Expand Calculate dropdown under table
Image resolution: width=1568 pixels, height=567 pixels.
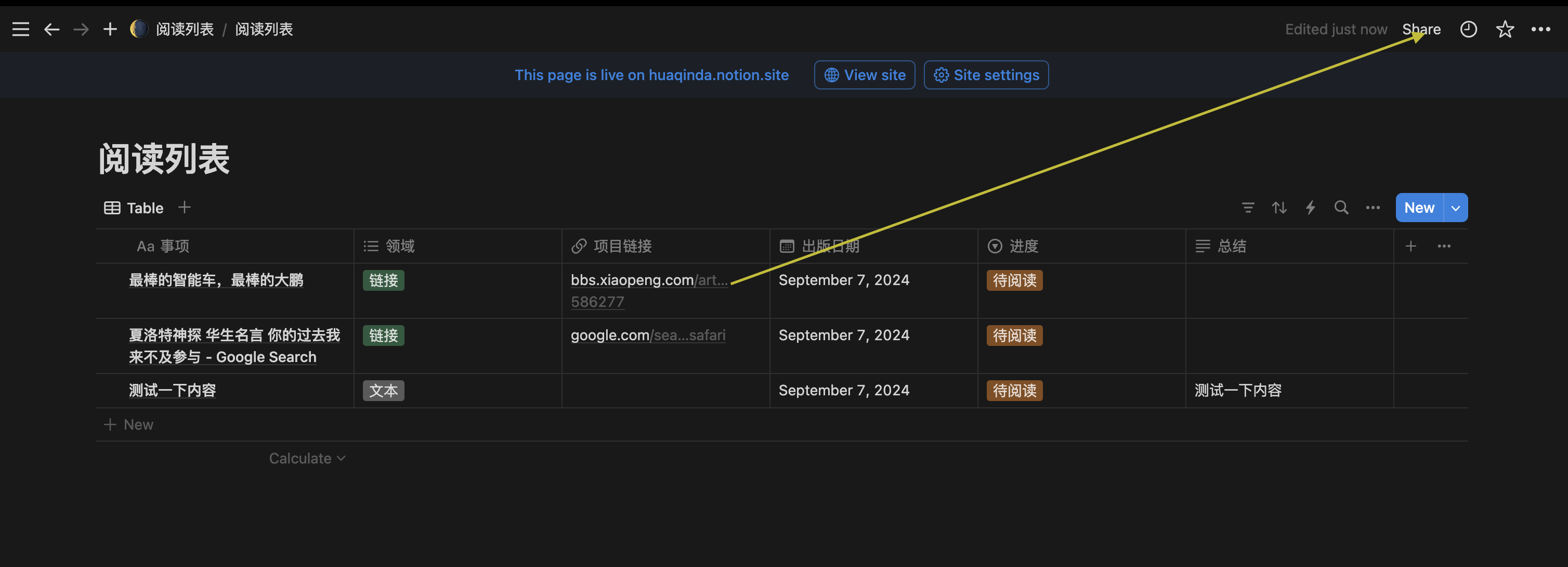click(307, 459)
